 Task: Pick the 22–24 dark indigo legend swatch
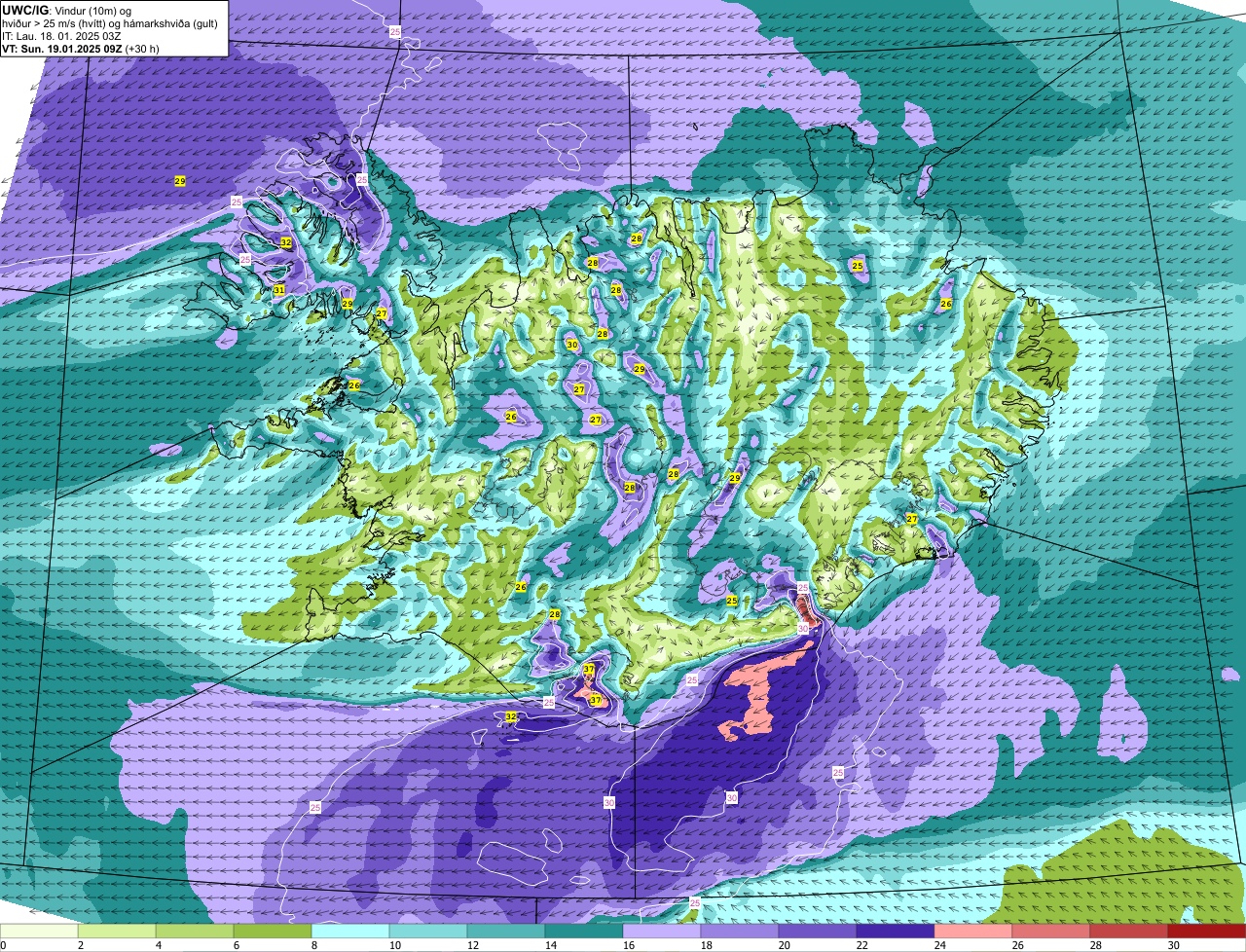[x=896, y=931]
